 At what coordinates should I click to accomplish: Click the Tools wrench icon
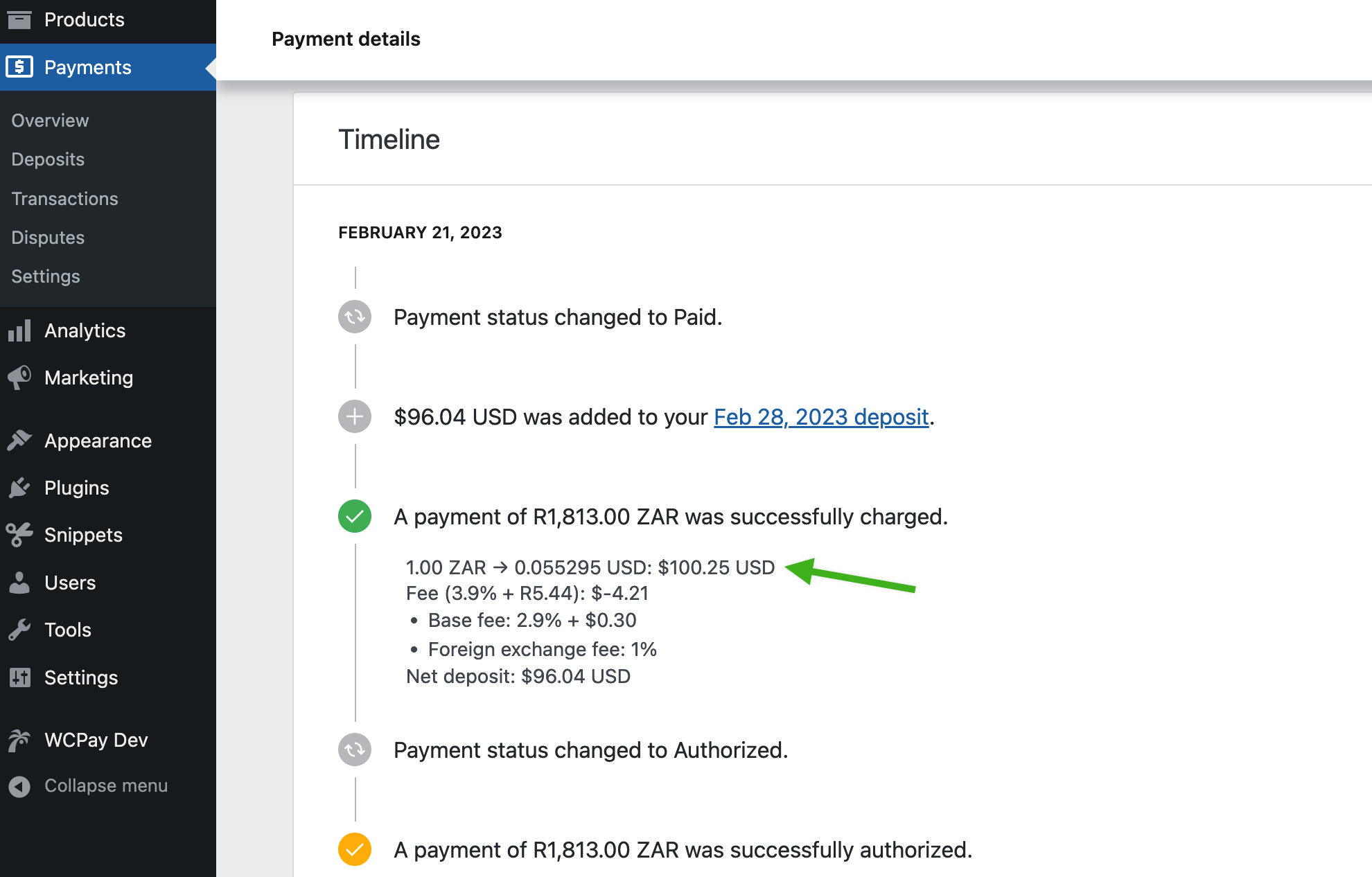[x=20, y=630]
